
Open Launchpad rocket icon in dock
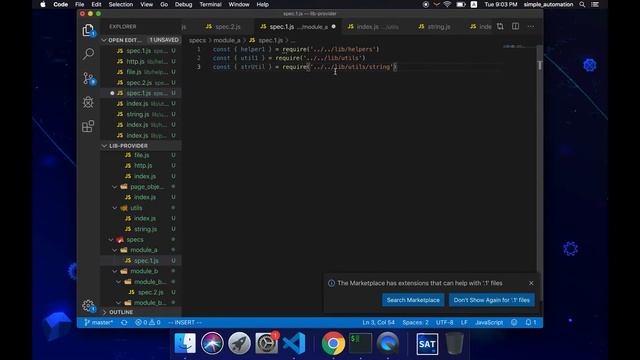(x=239, y=343)
